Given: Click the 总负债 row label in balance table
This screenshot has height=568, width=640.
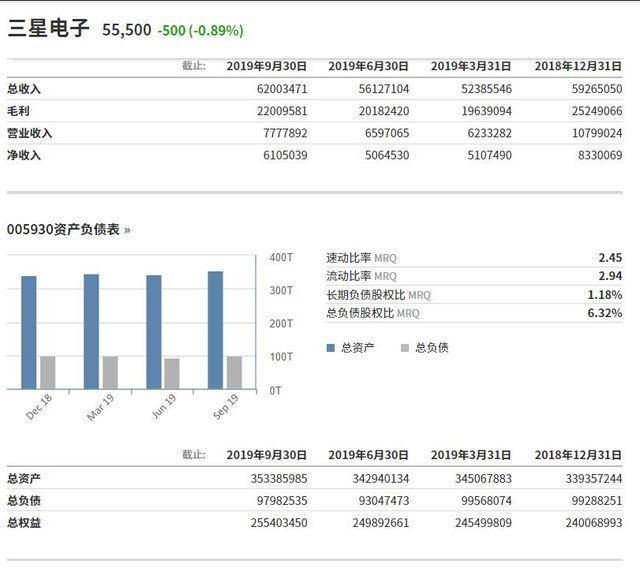Looking at the screenshot, I should (24, 501).
